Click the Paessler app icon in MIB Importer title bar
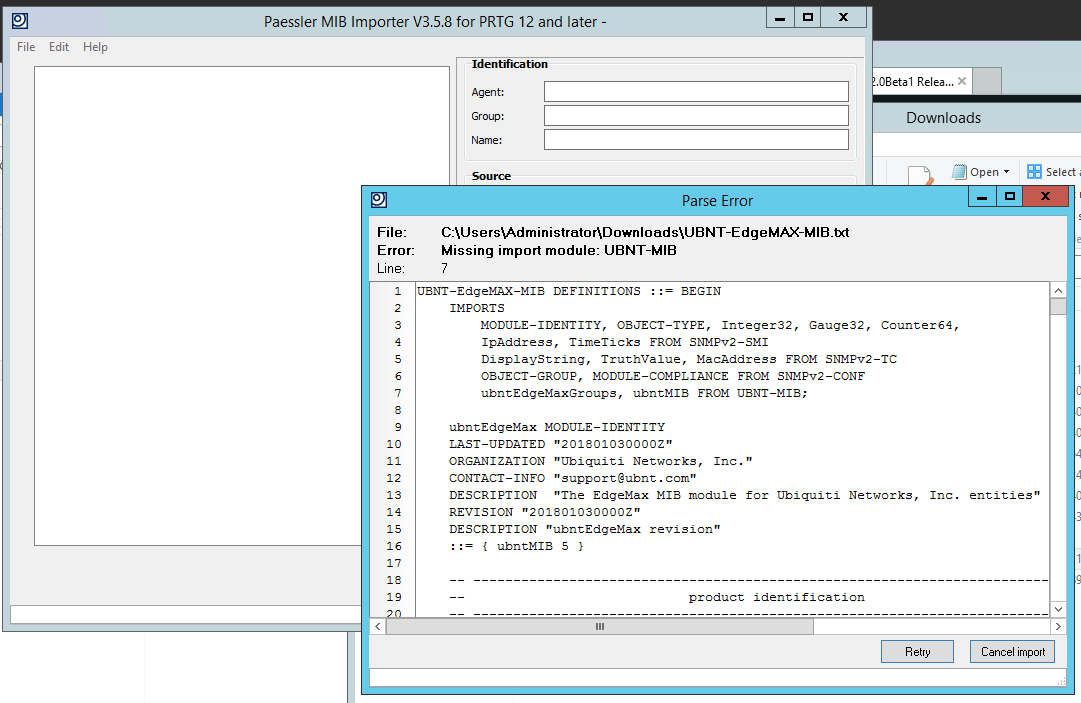 (20, 21)
